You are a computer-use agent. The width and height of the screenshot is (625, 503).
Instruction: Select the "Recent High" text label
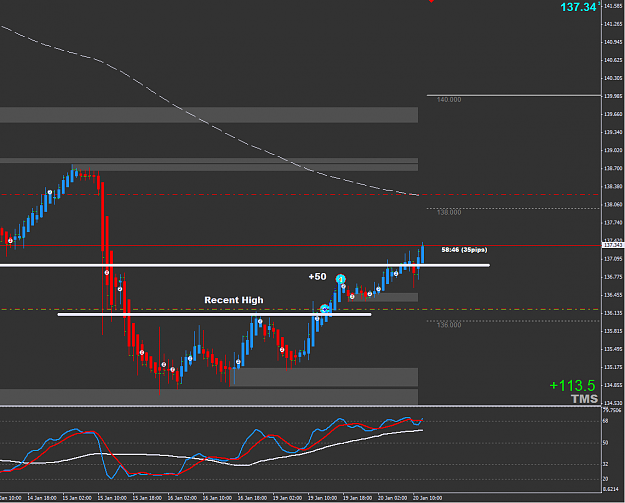pos(234,300)
